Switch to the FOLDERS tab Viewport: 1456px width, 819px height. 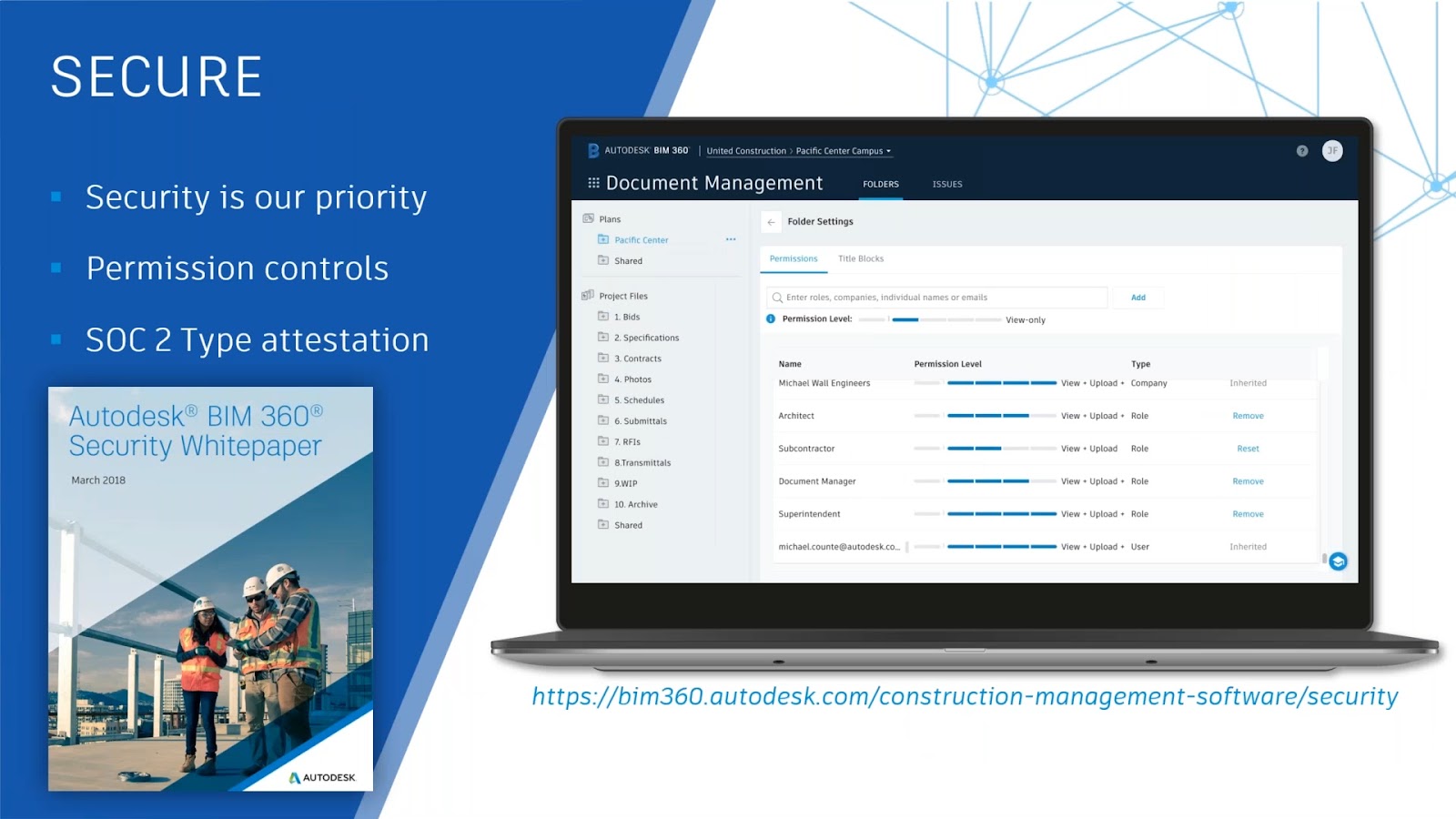881,185
